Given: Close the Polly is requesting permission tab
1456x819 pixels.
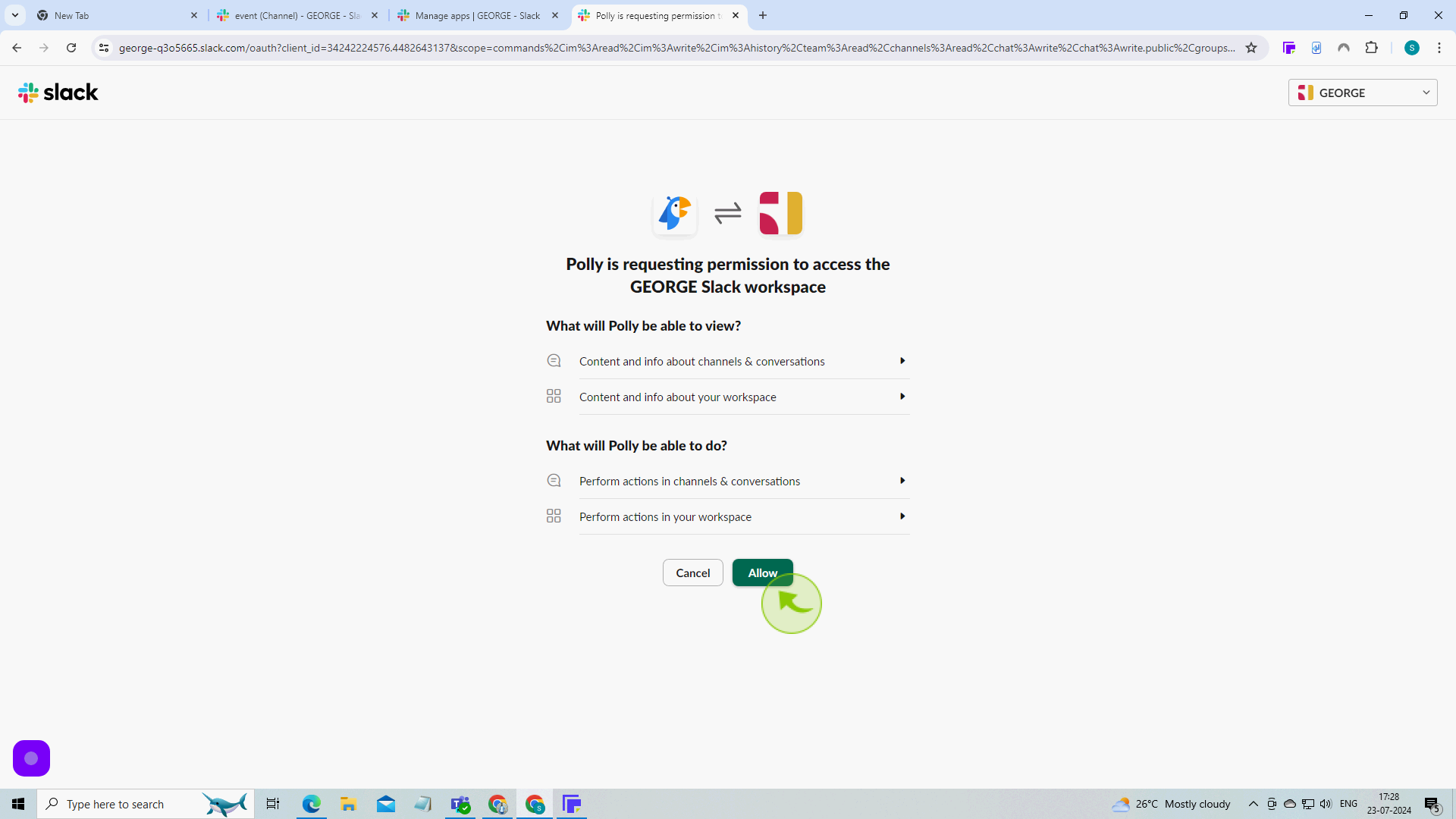Looking at the screenshot, I should 736,15.
